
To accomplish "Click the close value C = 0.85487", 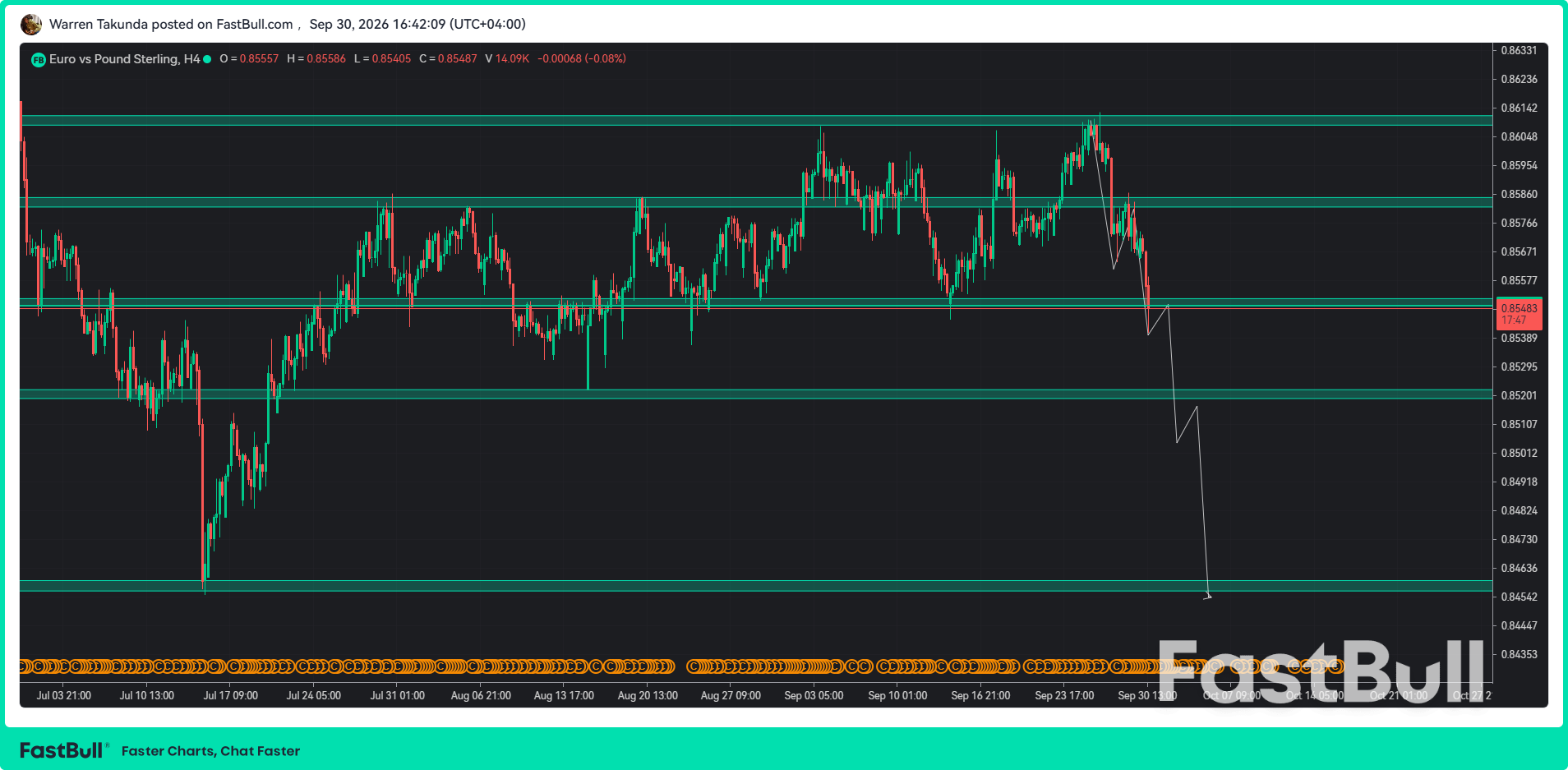I will pyautogui.click(x=448, y=59).
